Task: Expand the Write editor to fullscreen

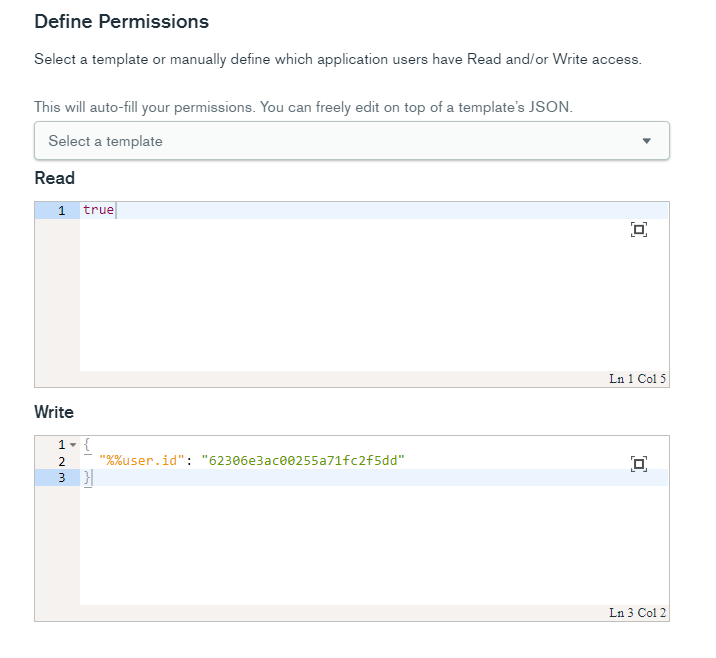Action: [x=639, y=463]
